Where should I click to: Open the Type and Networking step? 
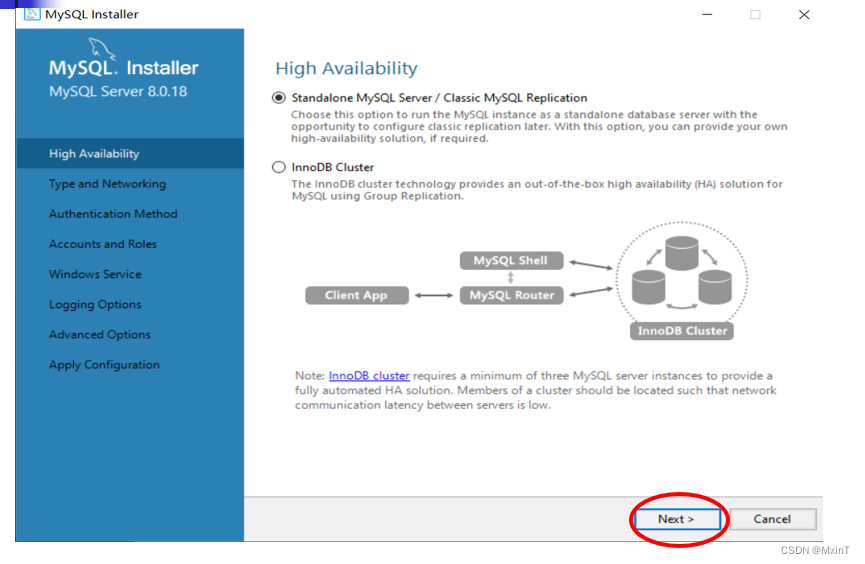(107, 184)
